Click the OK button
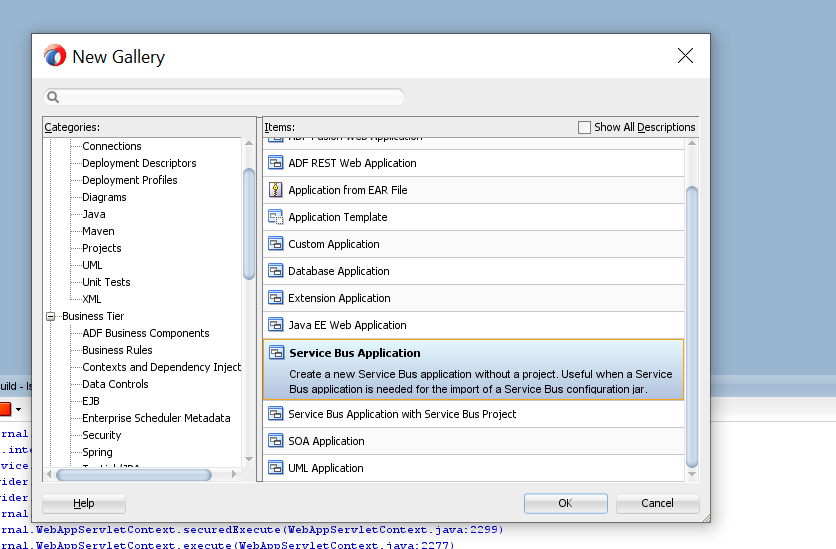The image size is (836, 549). pyautogui.click(x=566, y=503)
